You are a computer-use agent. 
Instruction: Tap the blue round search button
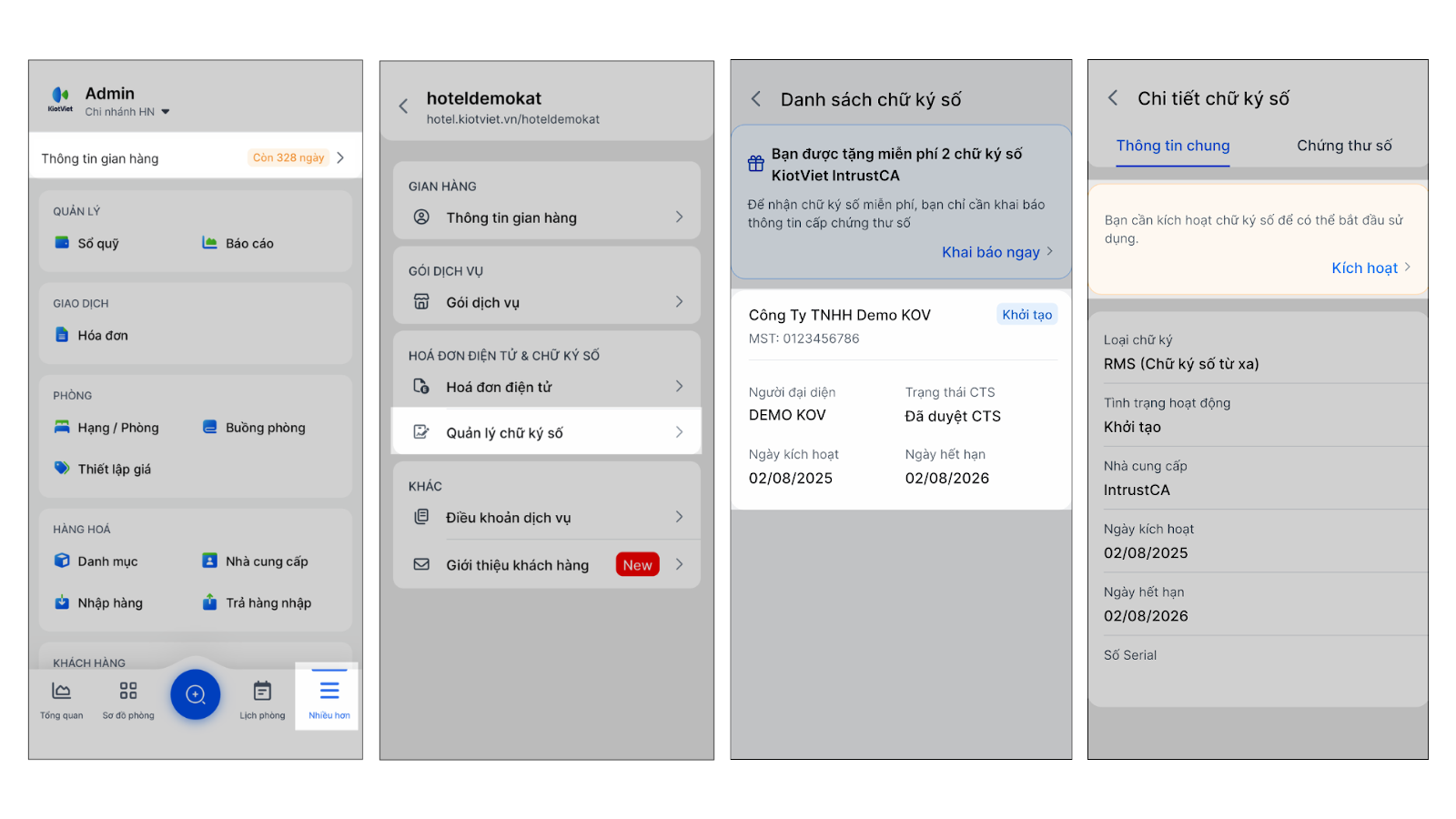click(x=196, y=694)
